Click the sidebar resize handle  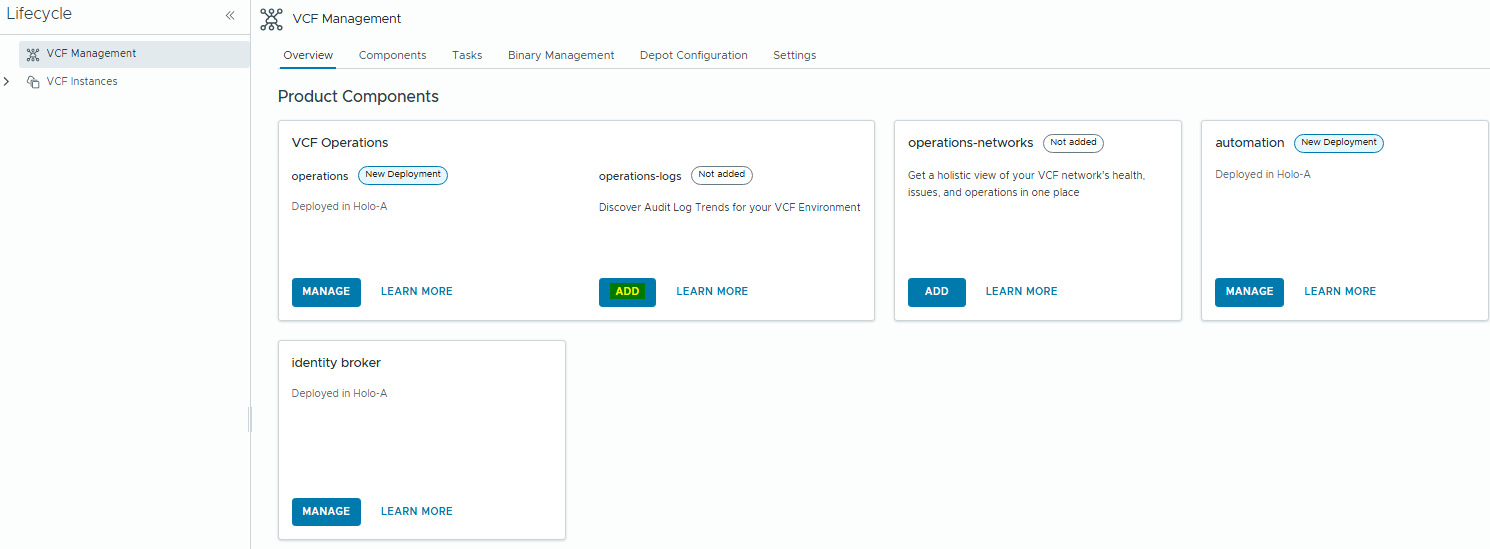tap(250, 419)
